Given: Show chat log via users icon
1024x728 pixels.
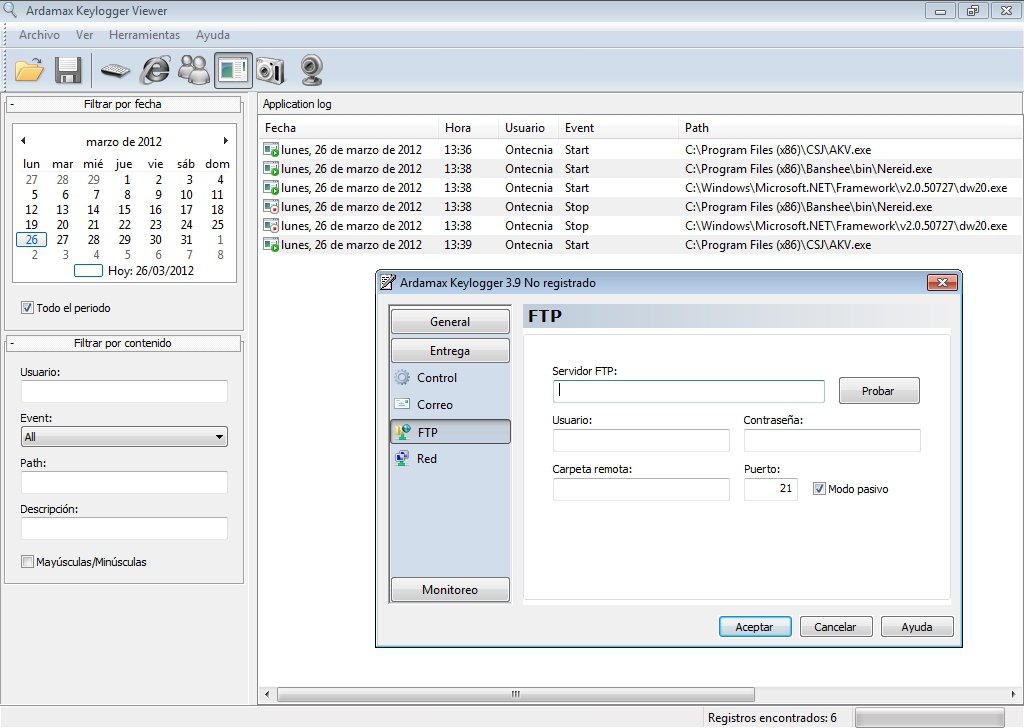Looking at the screenshot, I should tap(194, 70).
